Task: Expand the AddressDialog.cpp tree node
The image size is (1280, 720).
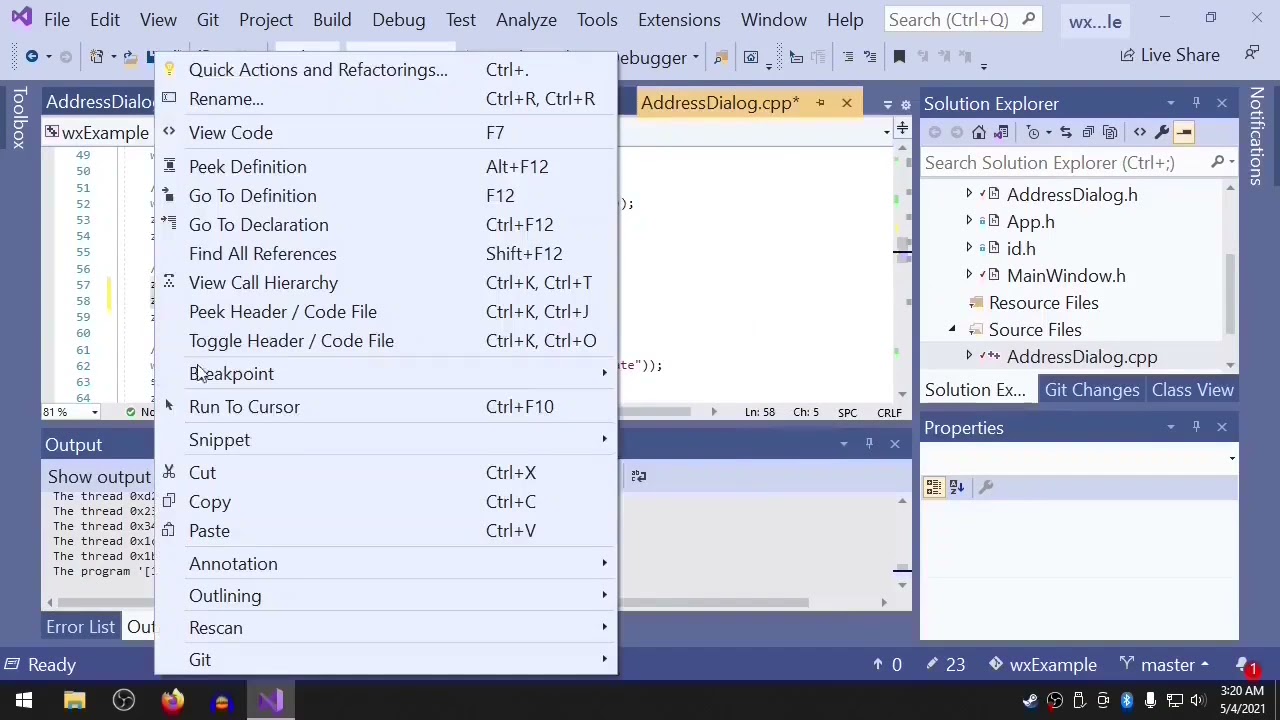Action: click(x=968, y=356)
